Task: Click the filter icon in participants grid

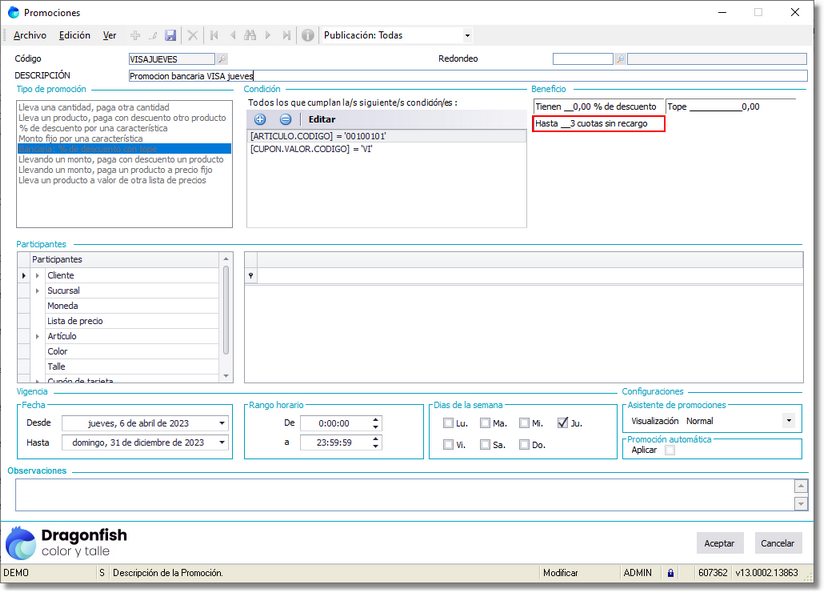Action: [x=251, y=275]
